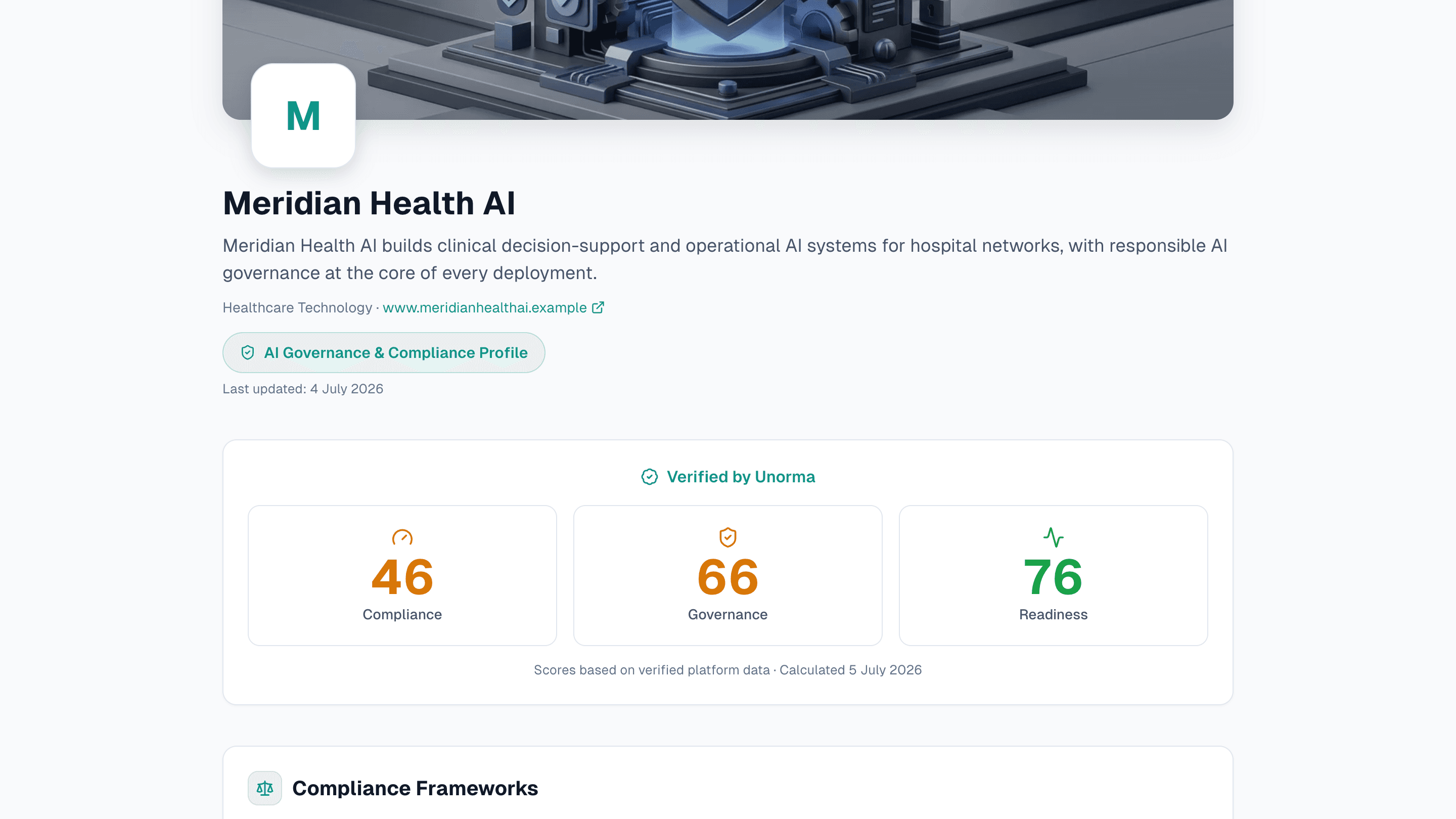This screenshot has width=1456, height=819.
Task: Click the 'Meridian Health AI' page title
Action: point(369,203)
